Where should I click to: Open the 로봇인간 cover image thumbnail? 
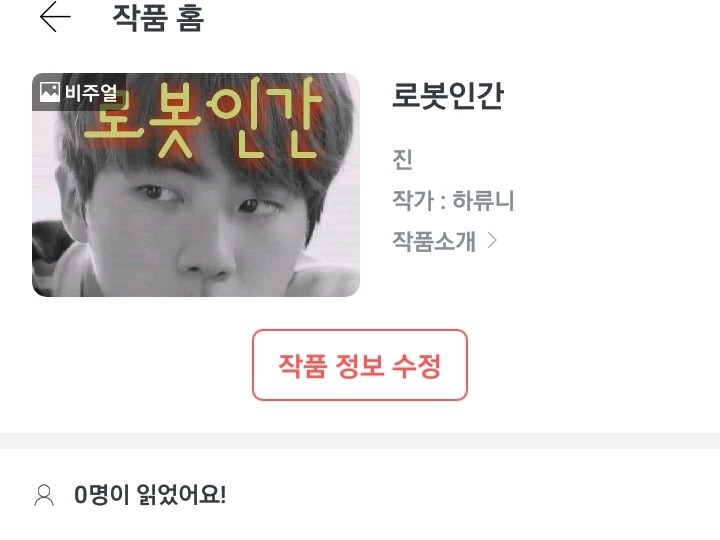coord(196,185)
